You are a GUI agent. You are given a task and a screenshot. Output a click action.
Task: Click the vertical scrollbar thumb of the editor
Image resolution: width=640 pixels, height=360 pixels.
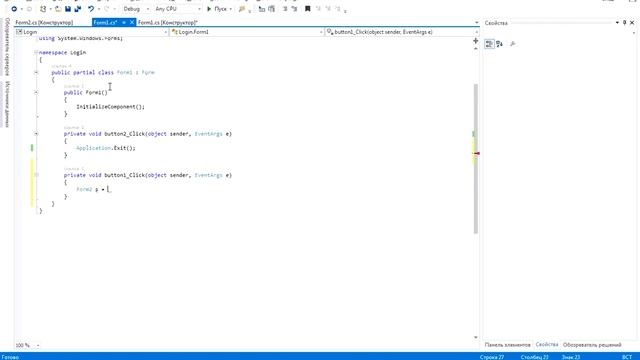476,158
